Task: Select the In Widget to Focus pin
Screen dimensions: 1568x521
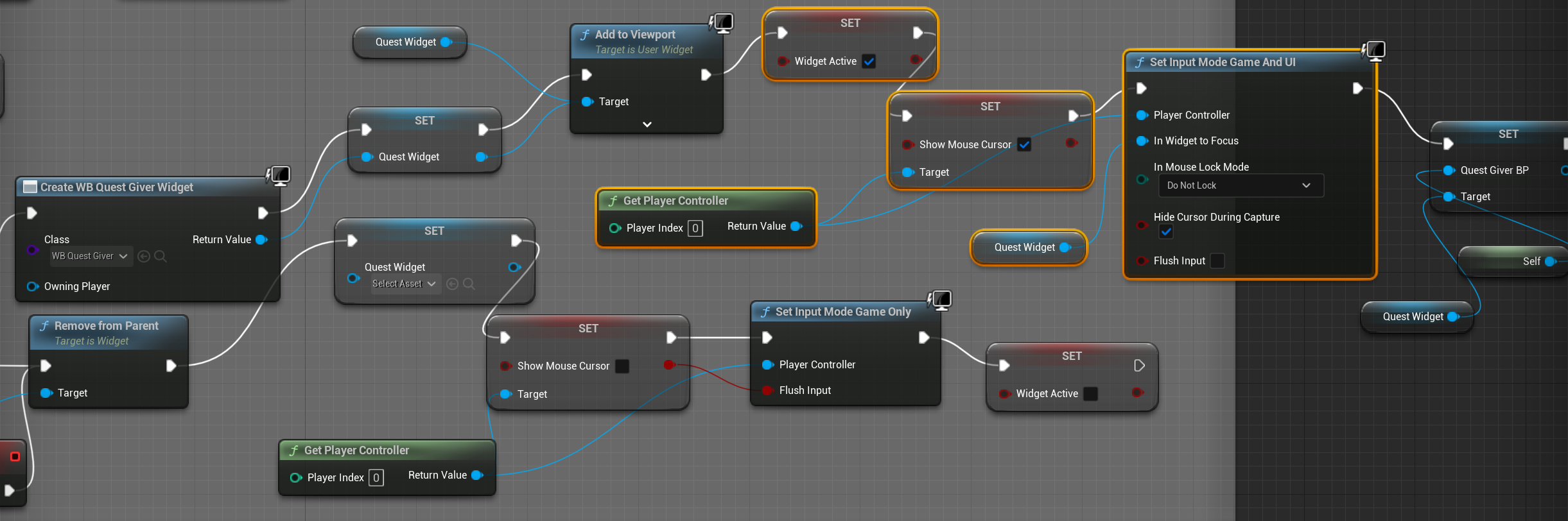Action: coord(1142,141)
